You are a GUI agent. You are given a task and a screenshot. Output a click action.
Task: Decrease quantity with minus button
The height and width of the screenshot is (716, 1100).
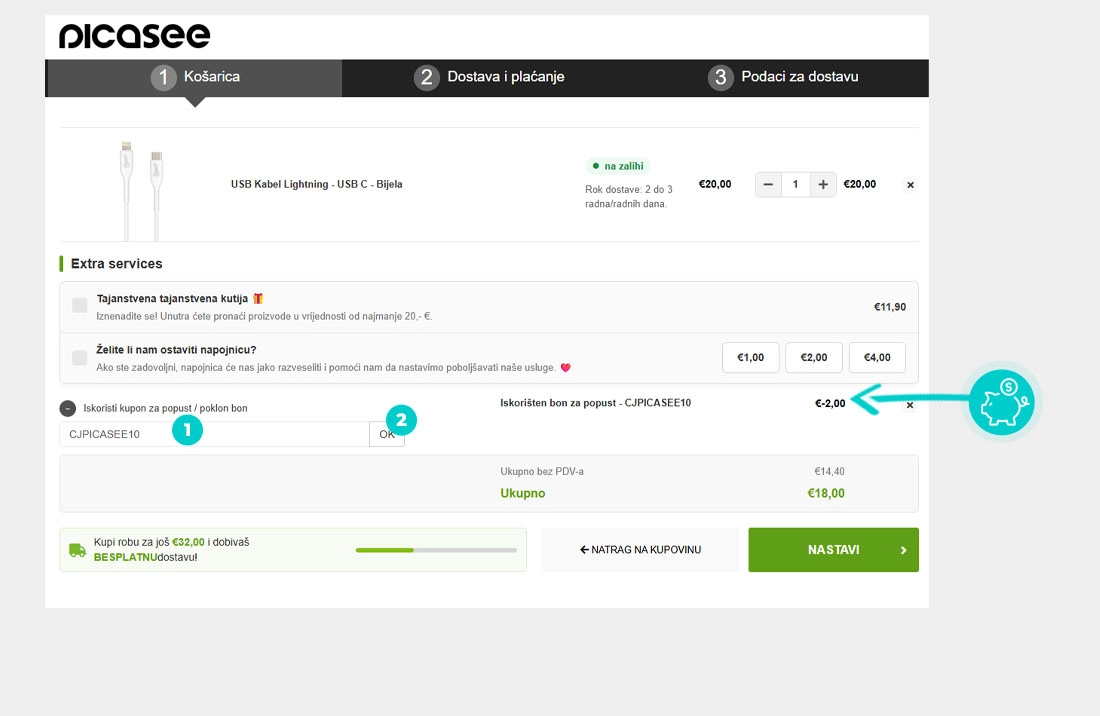pos(768,184)
